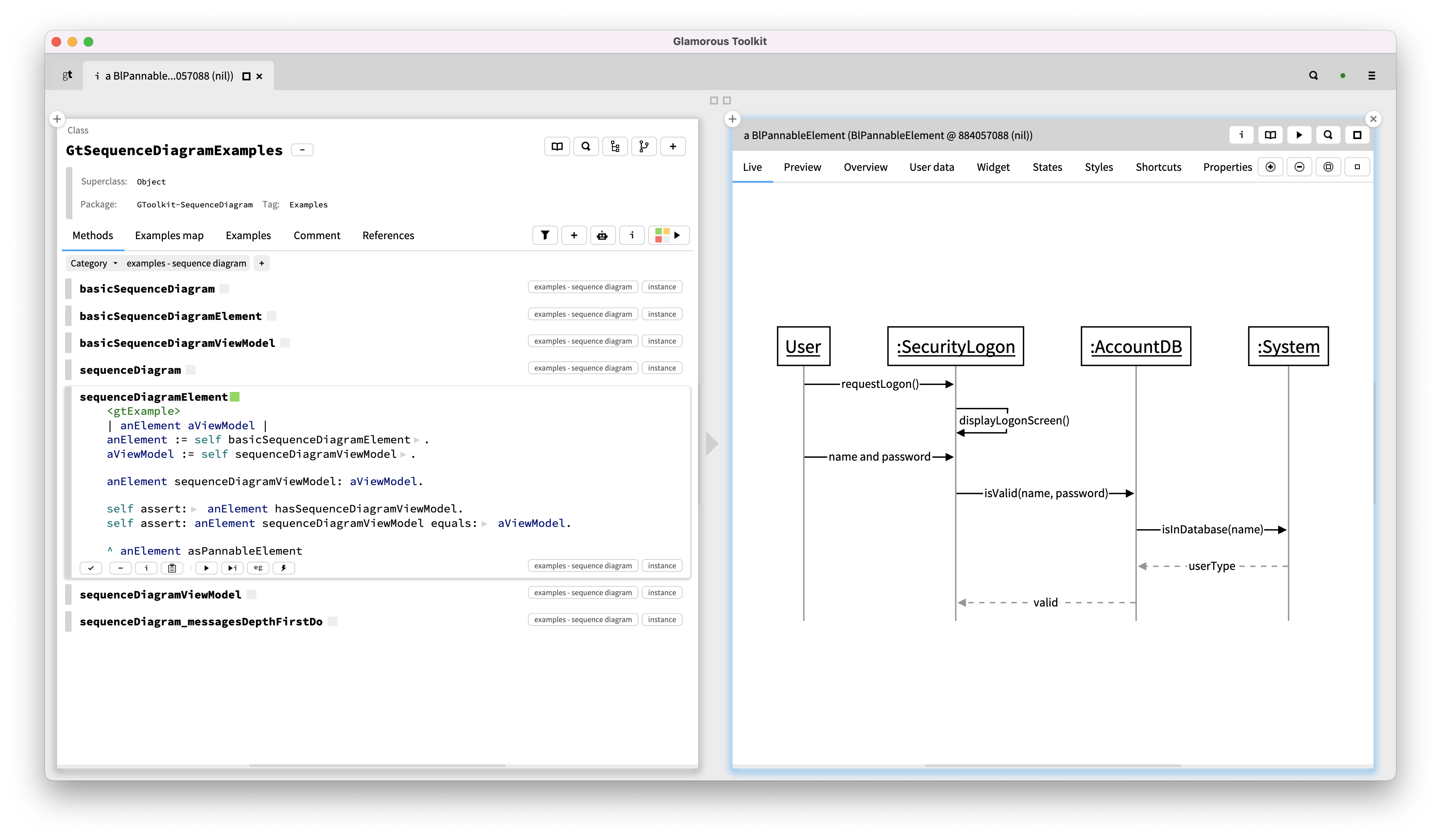This screenshot has width=1441, height=840.
Task: Search within the BlPannableElement inspector
Action: (1328, 135)
